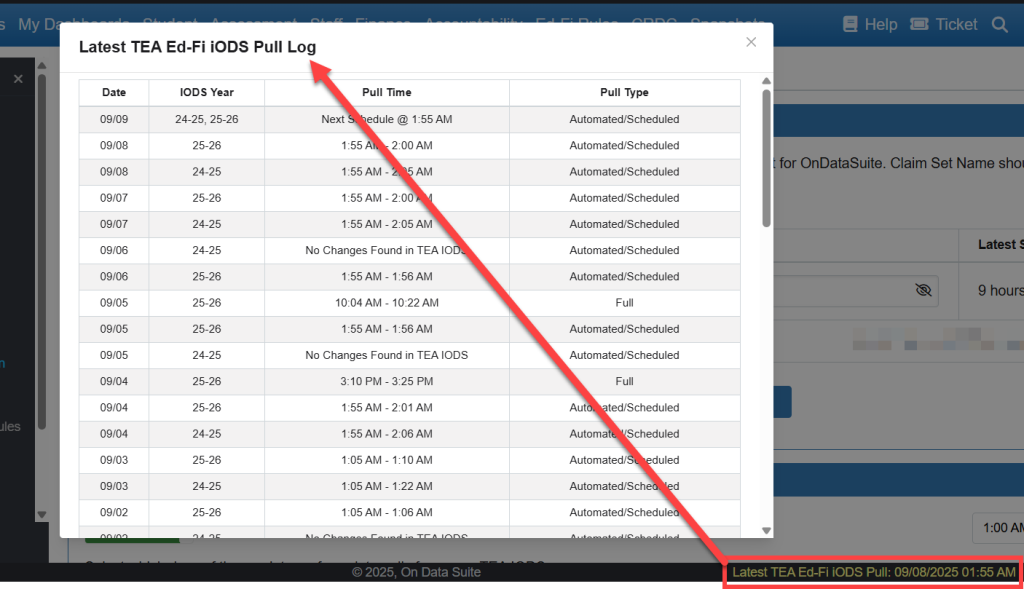Toggle password visibility eye icon

point(923,290)
